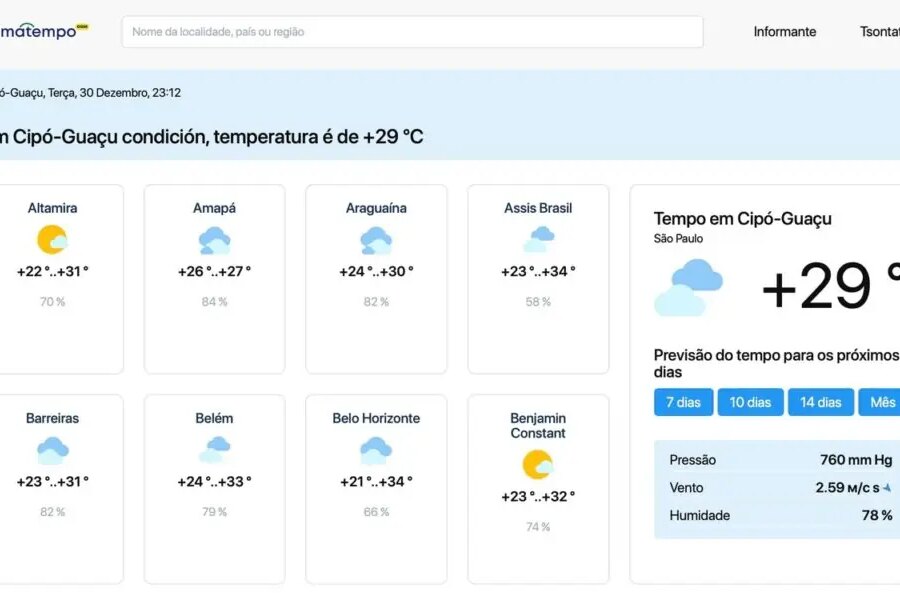Open the Belo Horizonte city link
Image resolution: width=900 pixels, height=600 pixels.
click(376, 418)
